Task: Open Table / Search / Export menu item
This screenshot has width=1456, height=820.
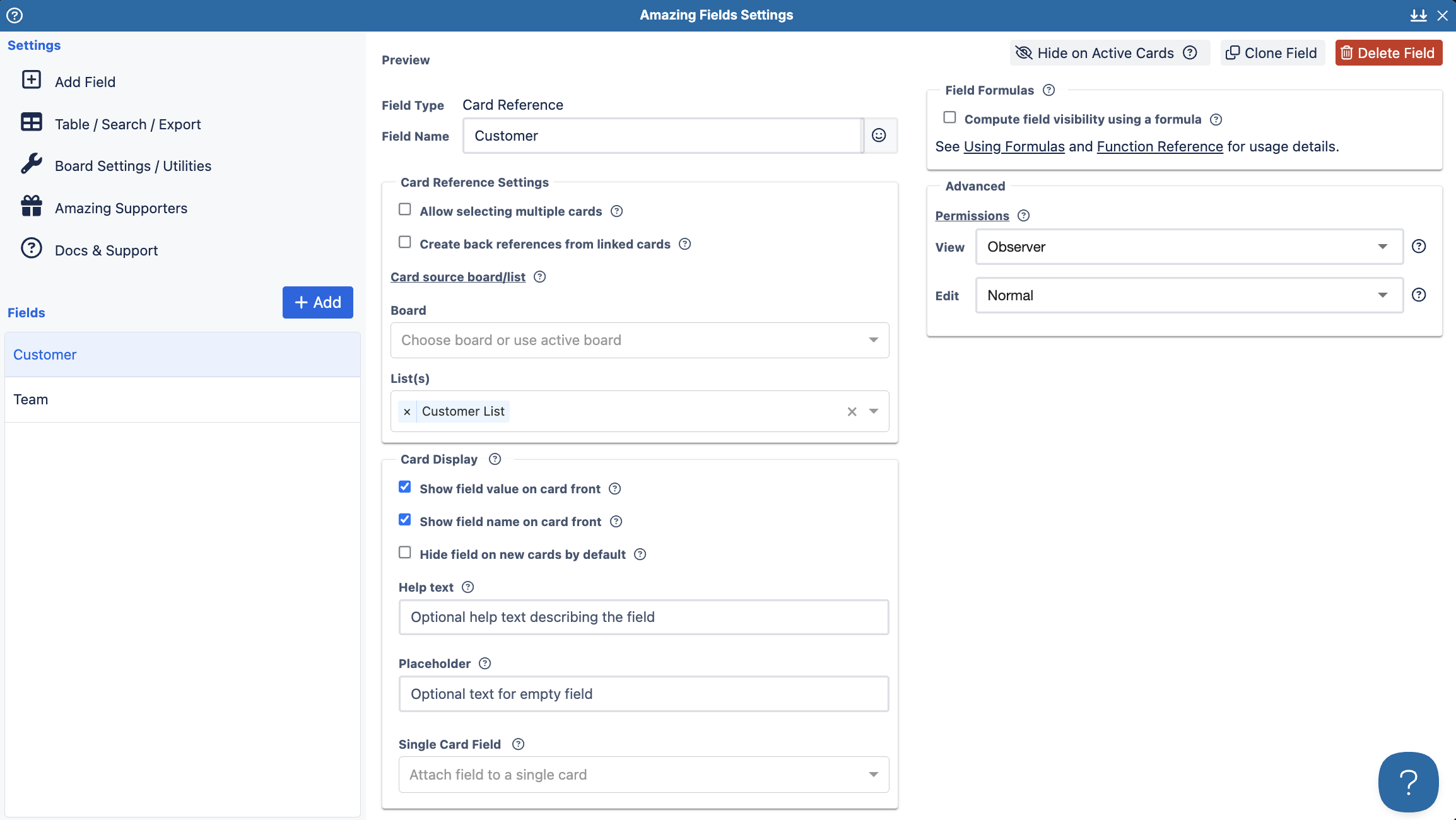Action: click(127, 124)
